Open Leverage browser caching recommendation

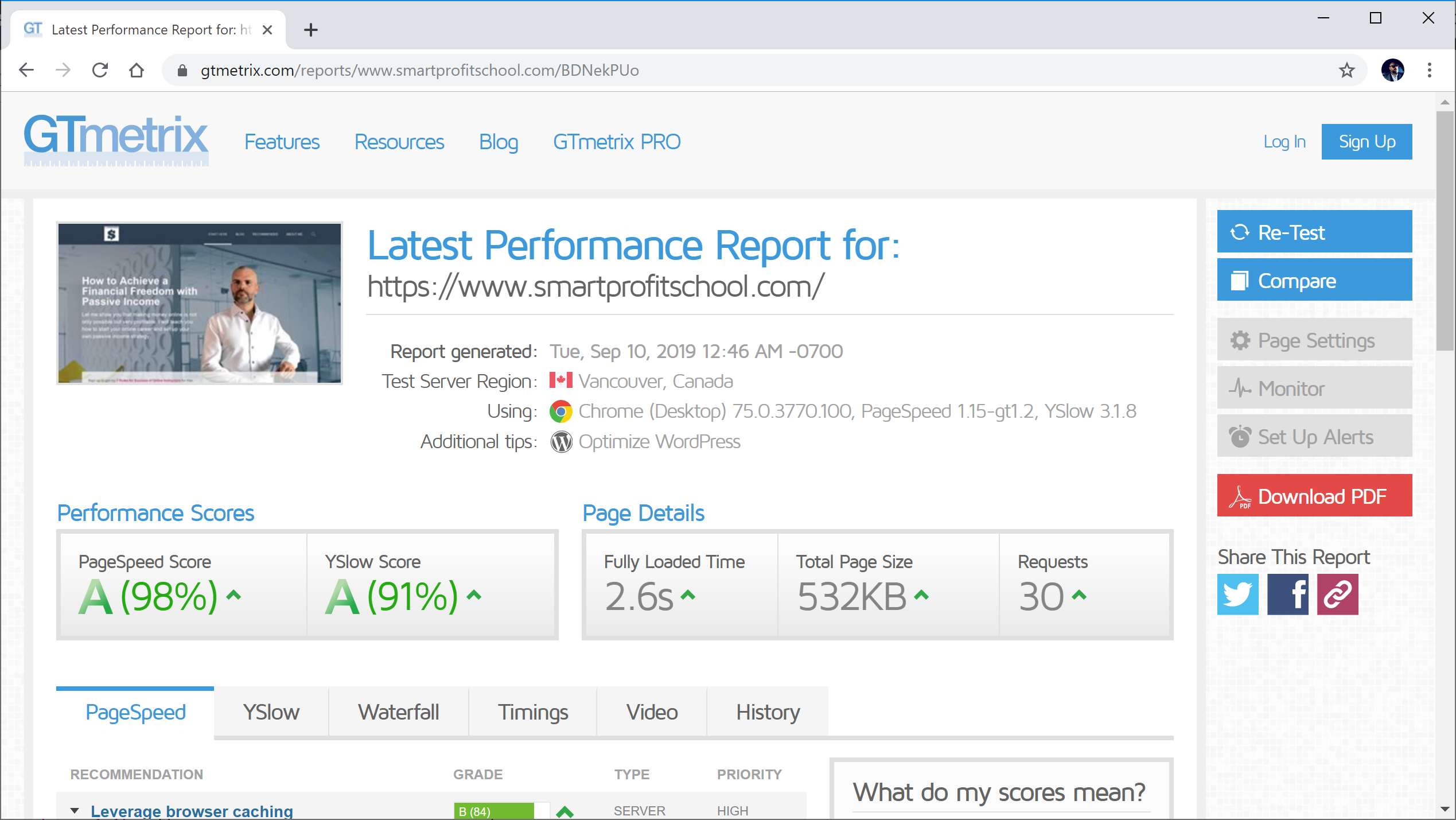(x=192, y=811)
